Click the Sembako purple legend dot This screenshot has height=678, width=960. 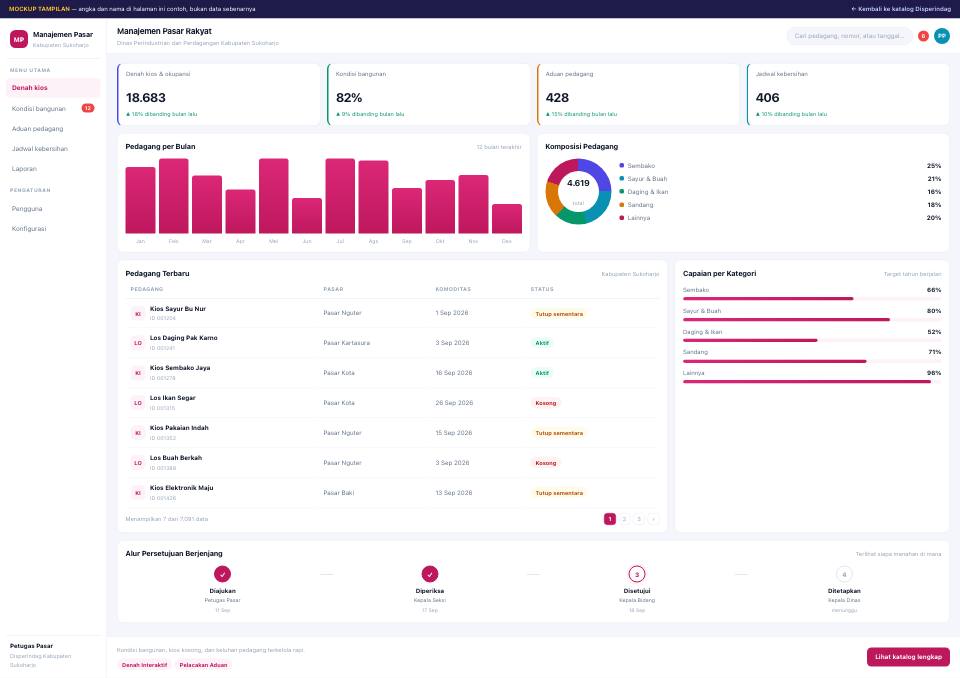622,165
